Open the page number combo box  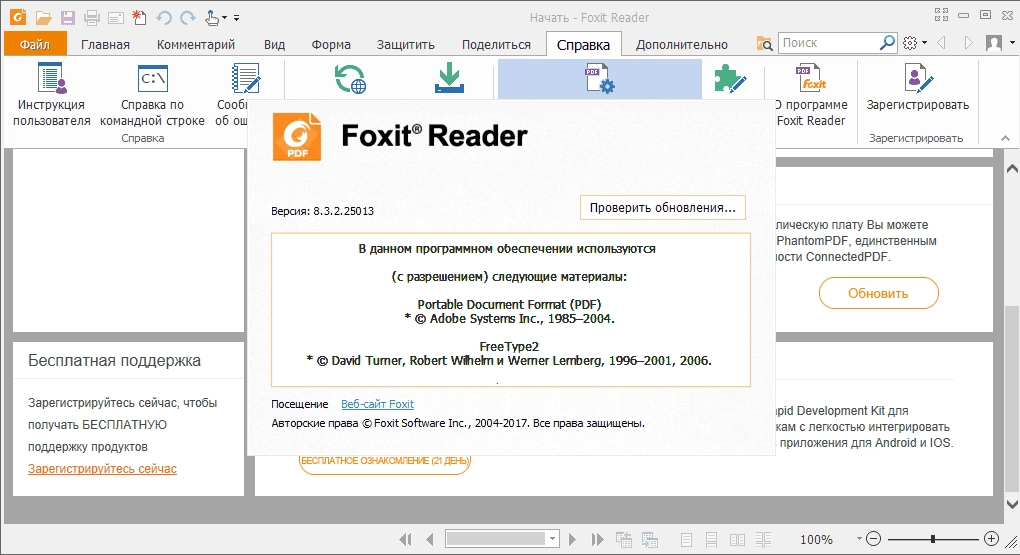click(502, 539)
